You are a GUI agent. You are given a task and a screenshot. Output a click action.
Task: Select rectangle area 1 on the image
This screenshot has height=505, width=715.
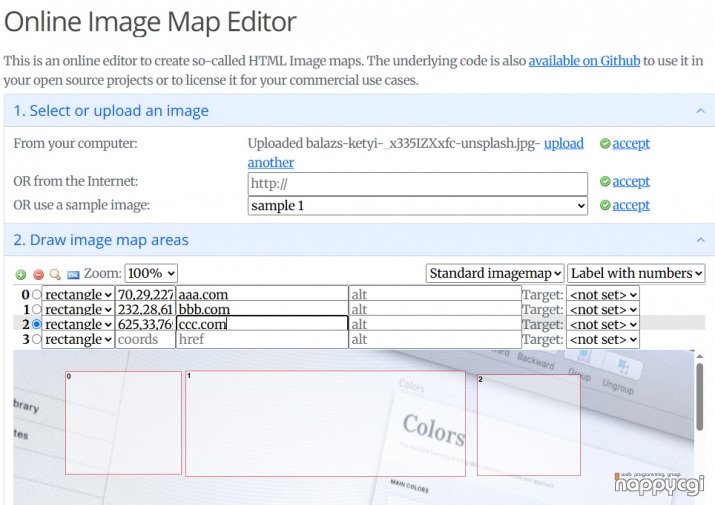[x=325, y=424]
